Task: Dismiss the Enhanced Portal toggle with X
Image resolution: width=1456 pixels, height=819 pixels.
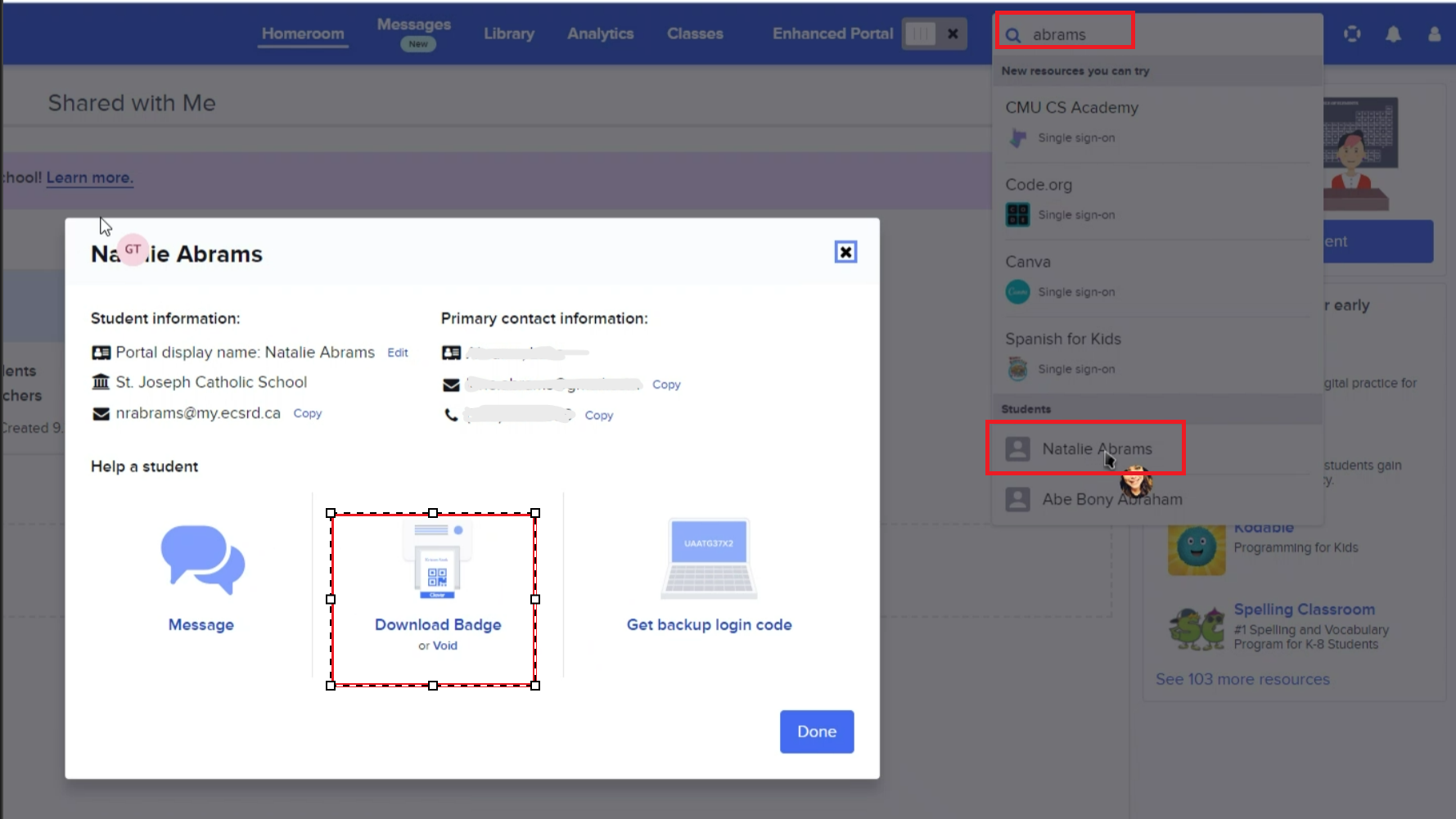Action: [x=953, y=34]
